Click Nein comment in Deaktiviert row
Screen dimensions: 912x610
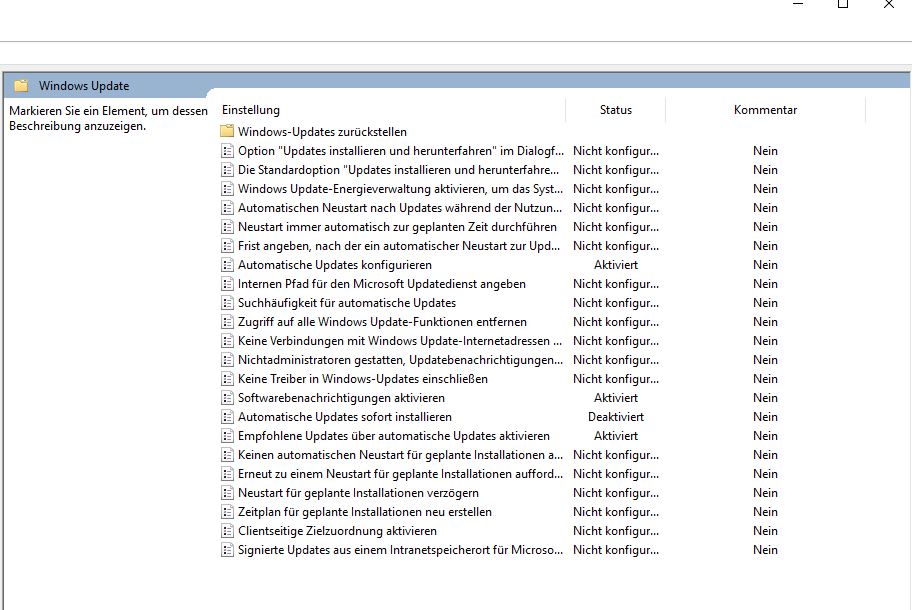pos(765,417)
